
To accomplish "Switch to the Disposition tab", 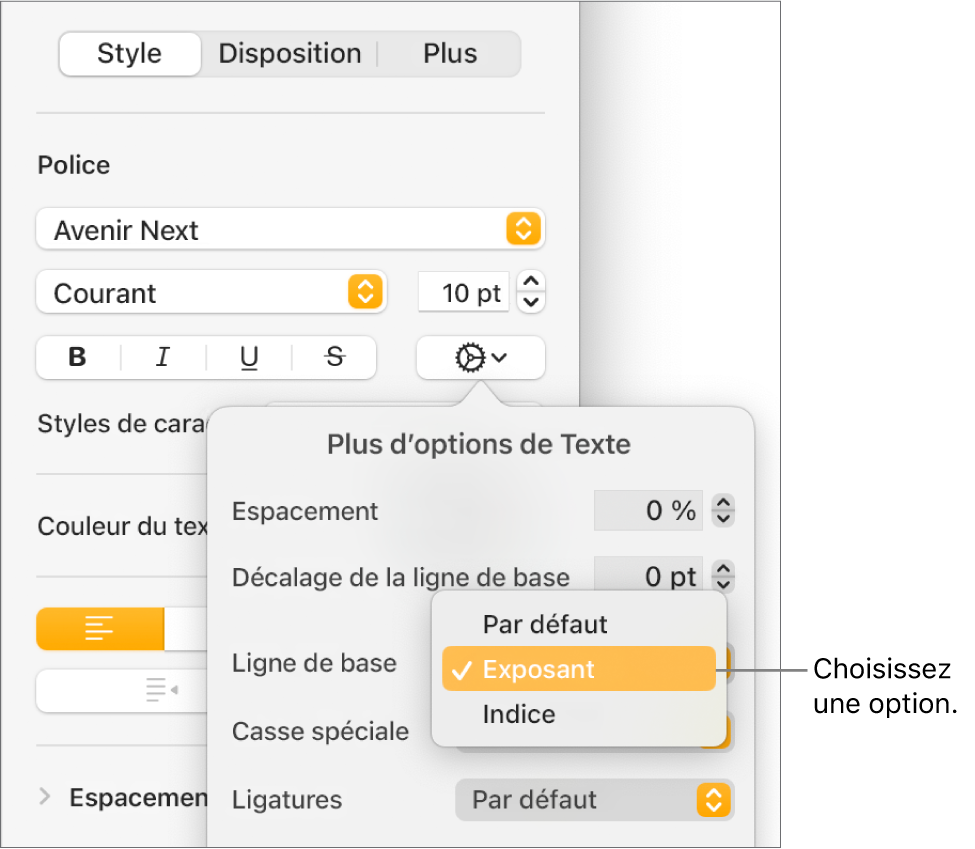I will [290, 54].
